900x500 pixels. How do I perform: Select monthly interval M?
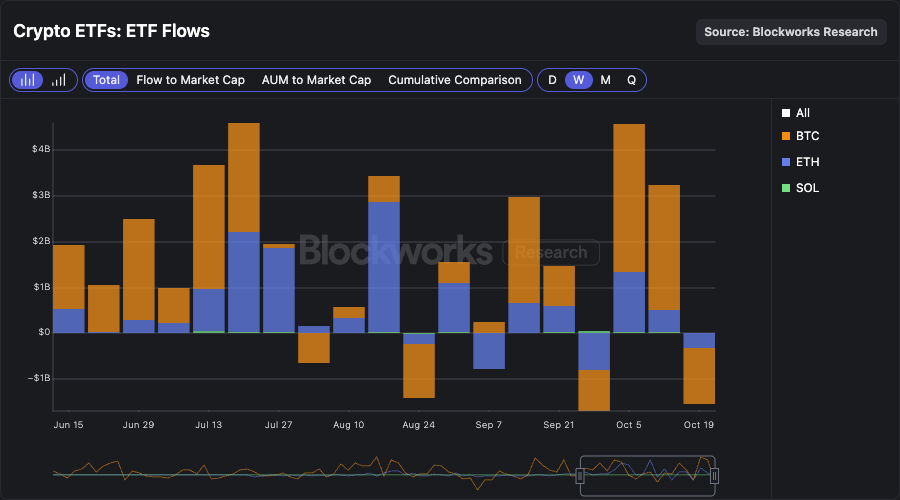point(605,80)
